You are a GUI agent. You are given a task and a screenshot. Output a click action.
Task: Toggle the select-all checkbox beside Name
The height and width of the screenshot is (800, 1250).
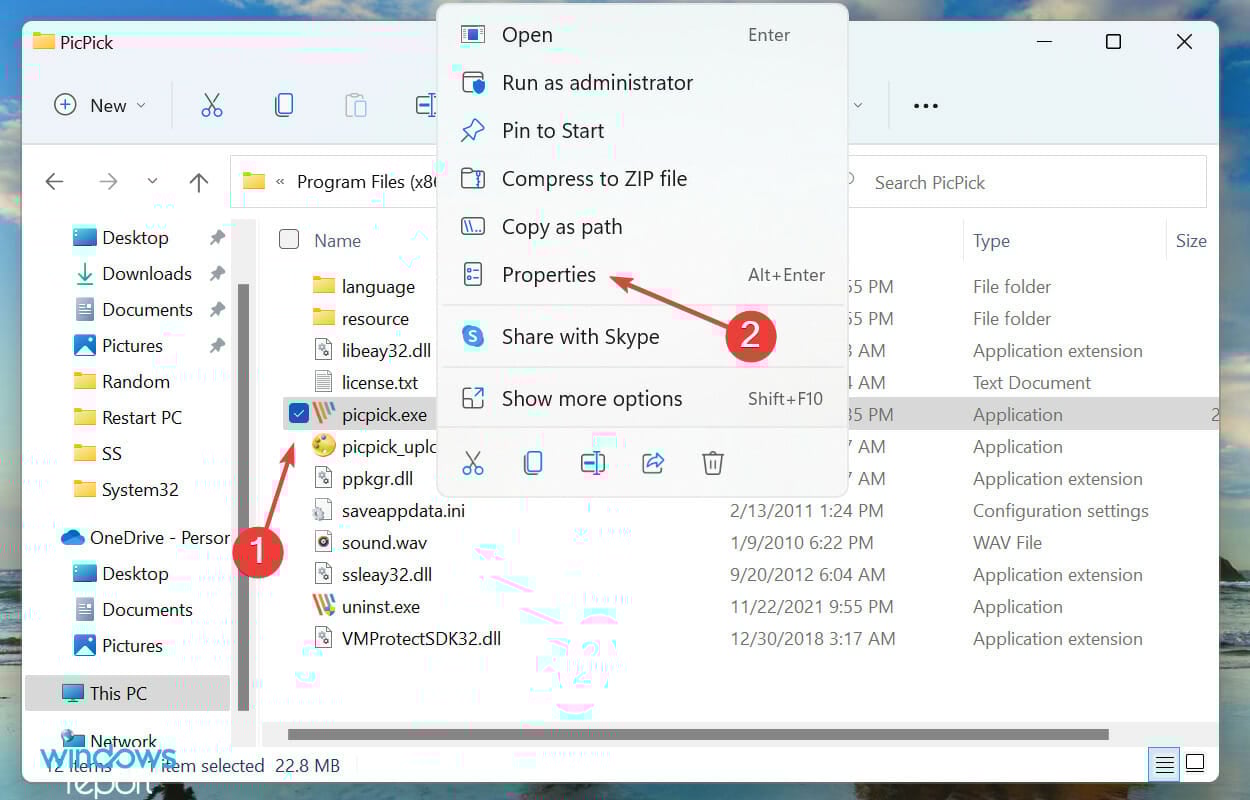(289, 239)
